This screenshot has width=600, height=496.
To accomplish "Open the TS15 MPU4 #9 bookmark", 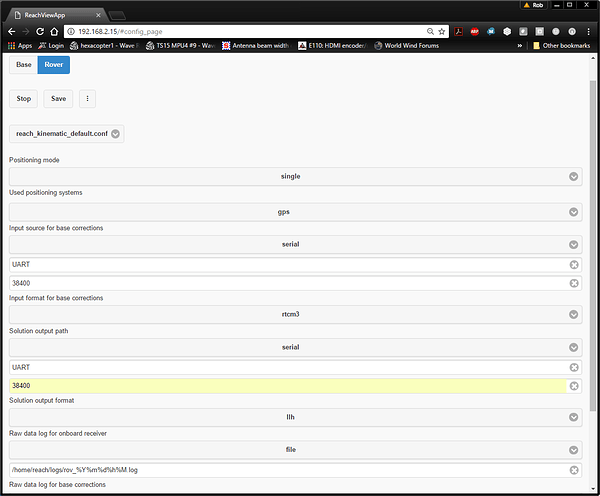I will coord(180,46).
